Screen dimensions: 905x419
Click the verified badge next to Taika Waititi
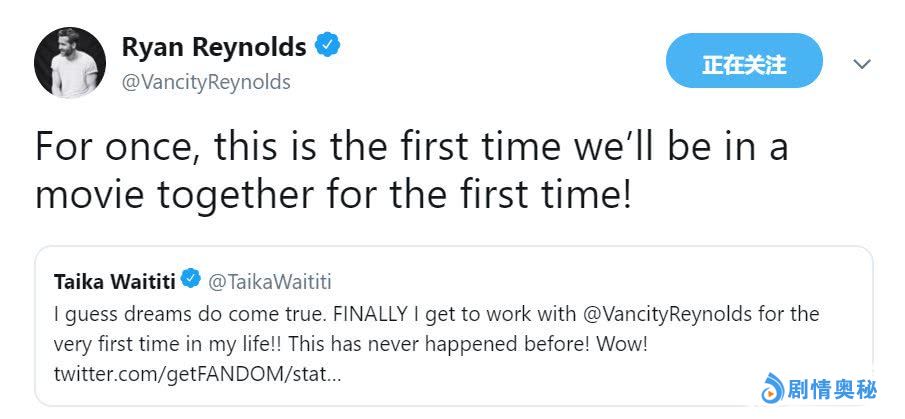coord(191,277)
